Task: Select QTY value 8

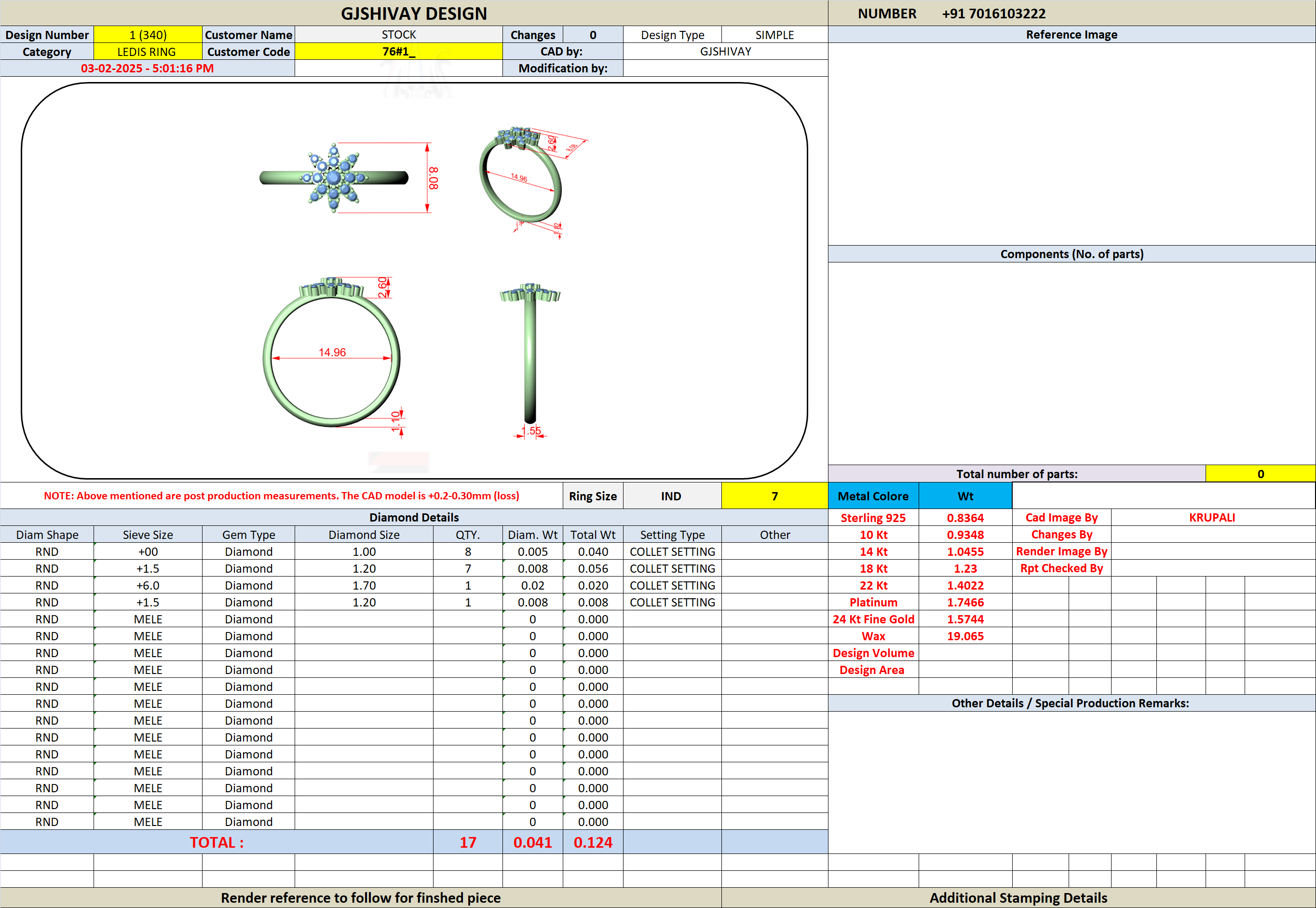Action: 468,552
